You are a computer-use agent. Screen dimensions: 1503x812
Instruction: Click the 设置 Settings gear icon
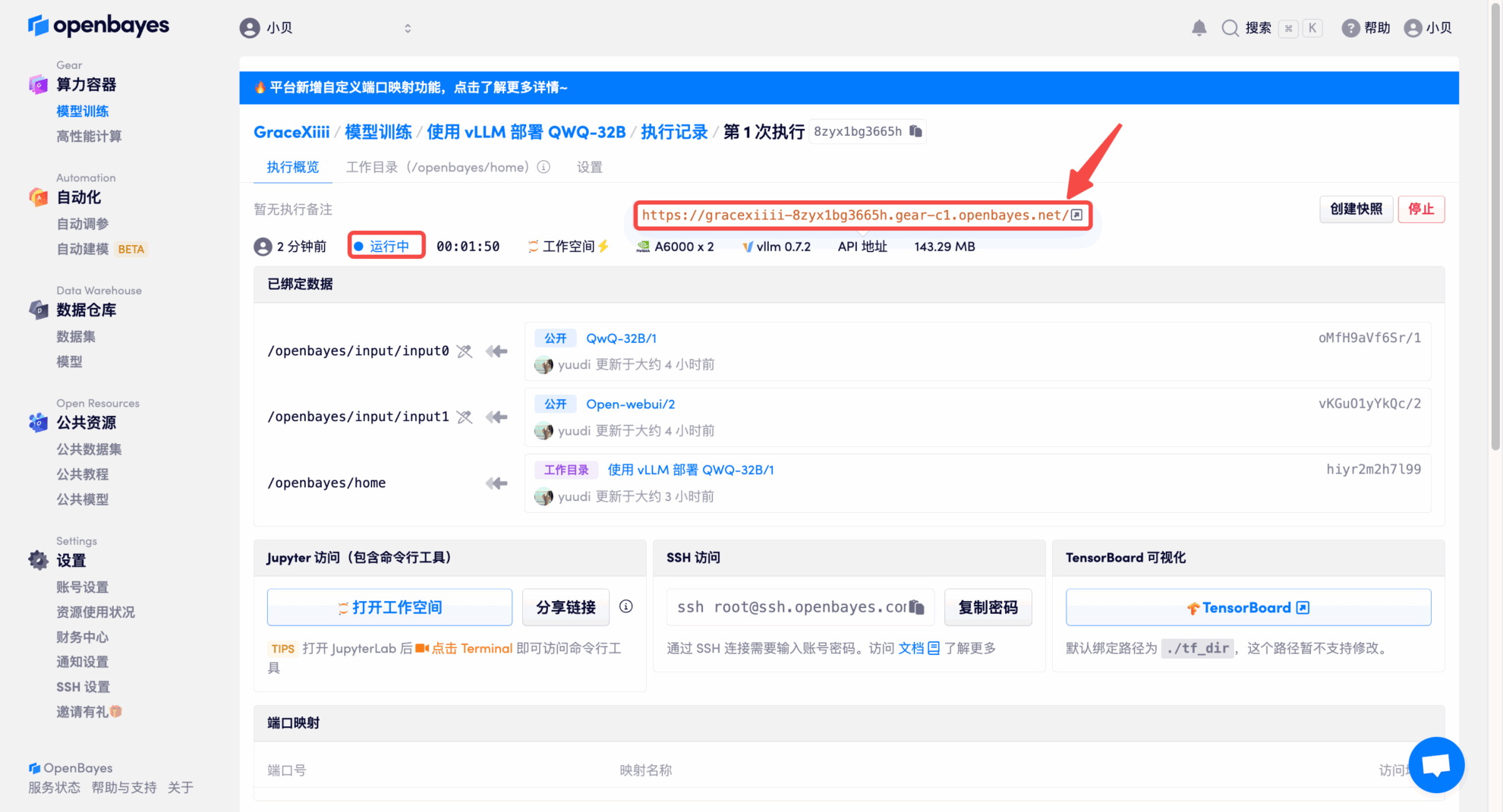[x=38, y=560]
